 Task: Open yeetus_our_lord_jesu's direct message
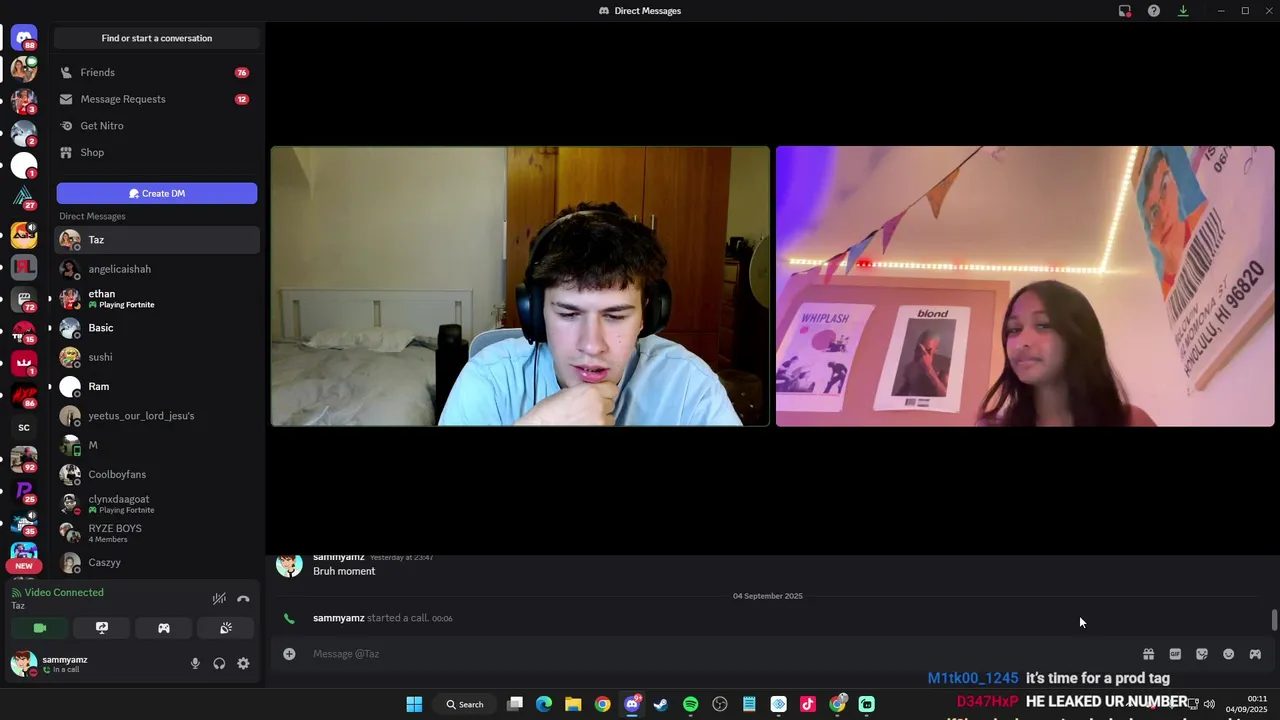coord(157,416)
